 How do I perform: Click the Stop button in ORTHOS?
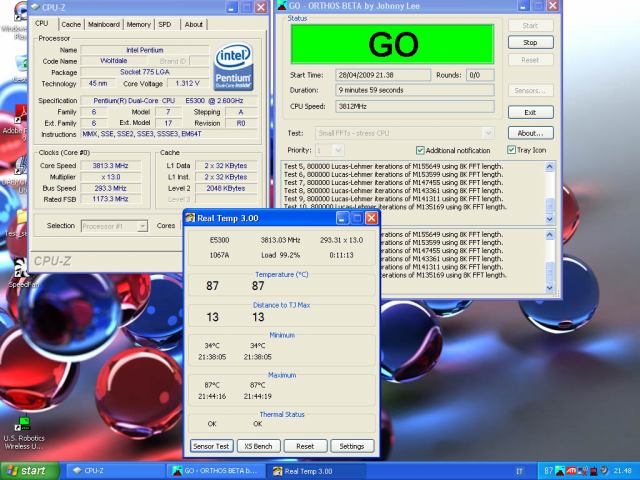tap(531, 42)
